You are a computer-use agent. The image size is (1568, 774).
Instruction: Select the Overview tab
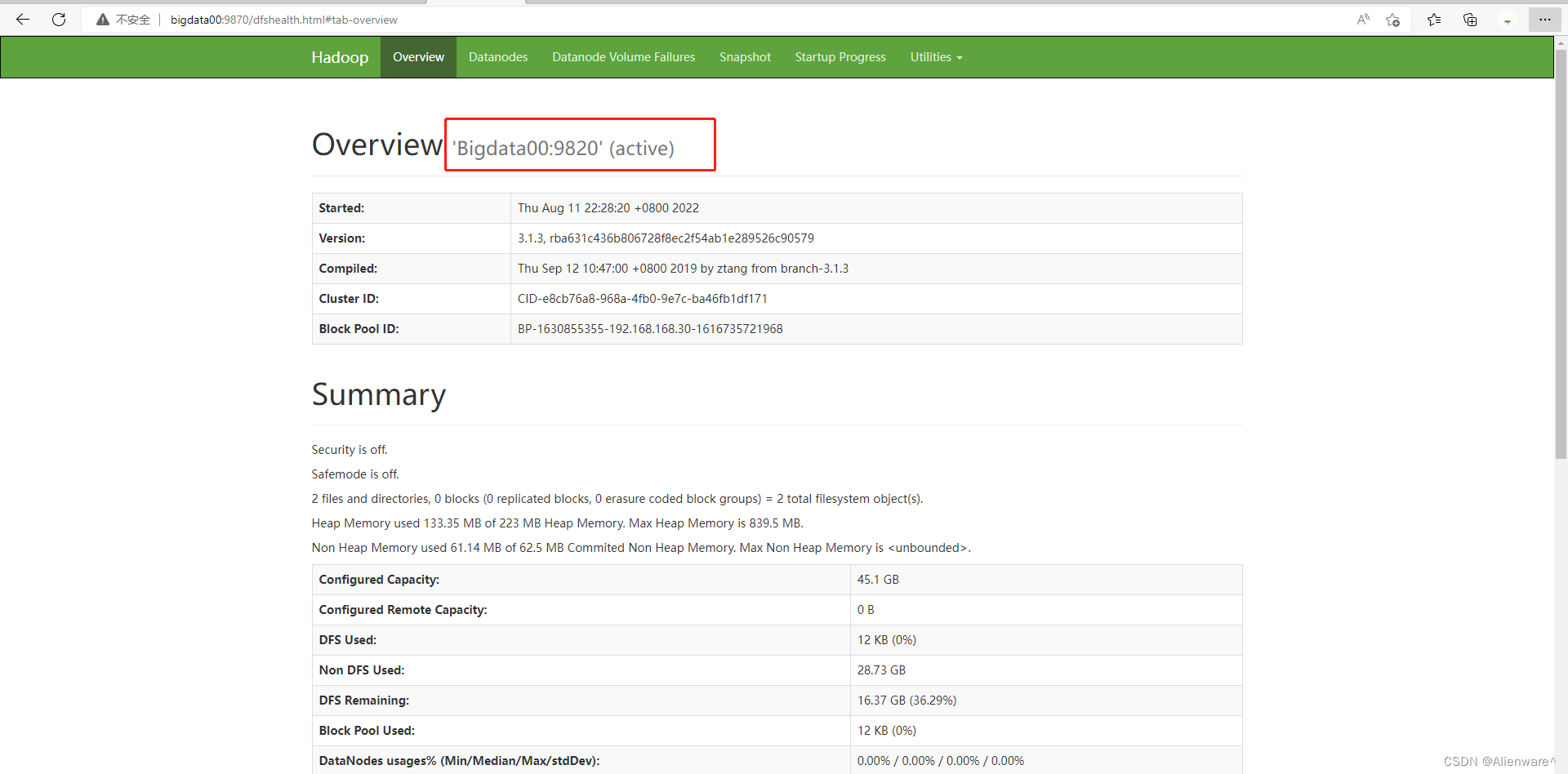tap(418, 57)
